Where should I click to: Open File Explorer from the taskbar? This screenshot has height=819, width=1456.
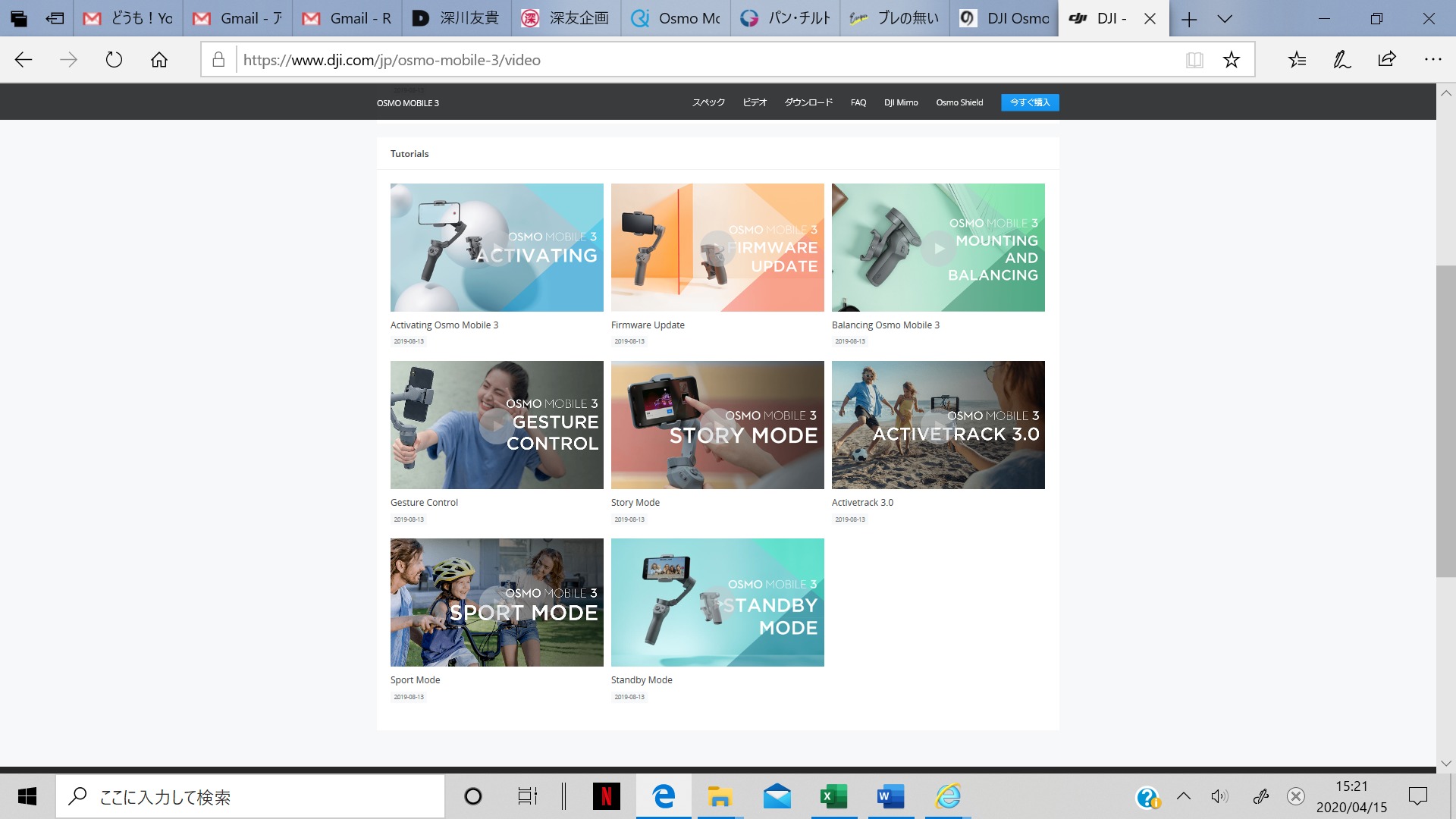click(719, 796)
